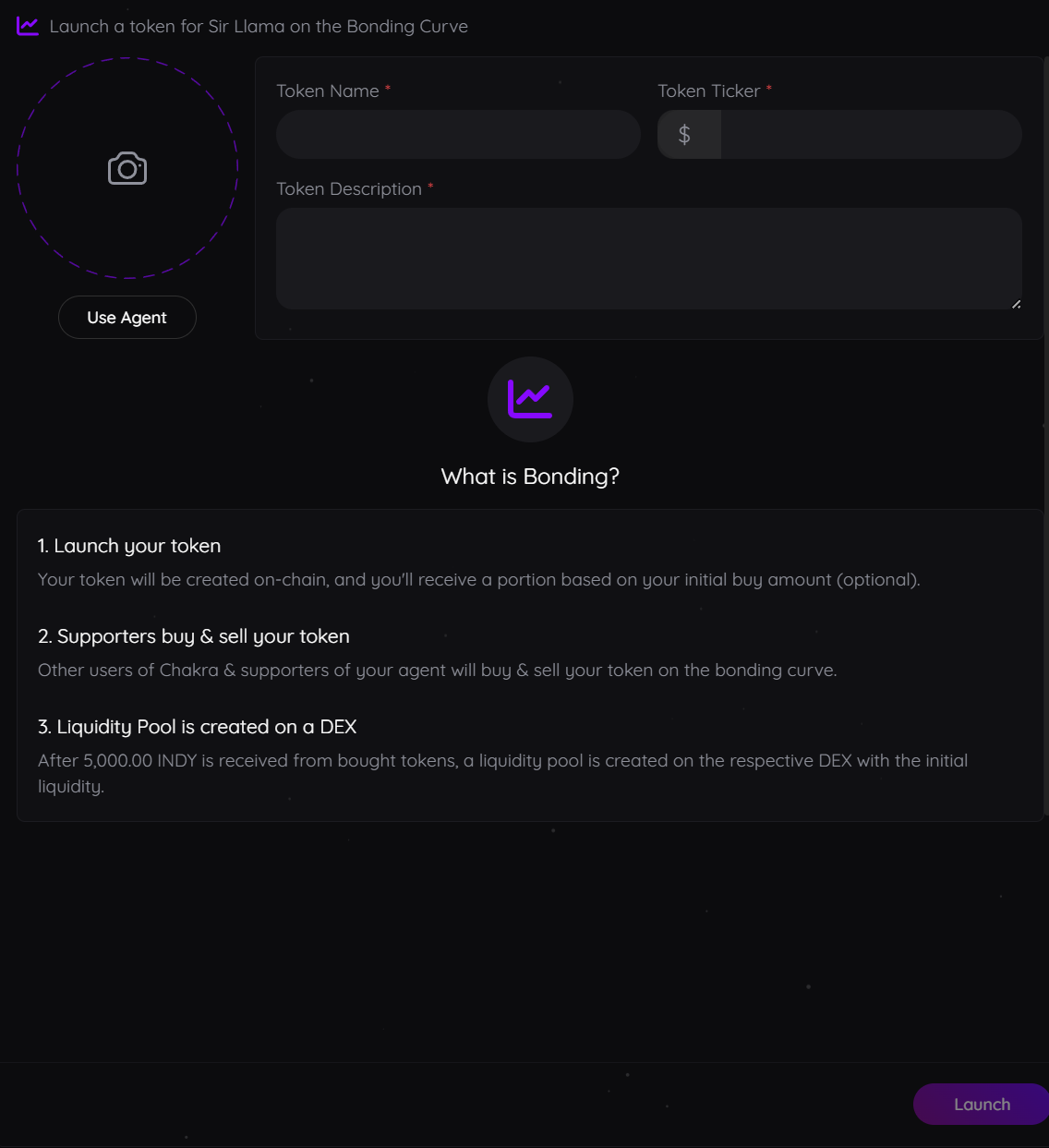Click the 'What is Bonding?' heading
This screenshot has height=1148, width=1049.
(x=530, y=477)
